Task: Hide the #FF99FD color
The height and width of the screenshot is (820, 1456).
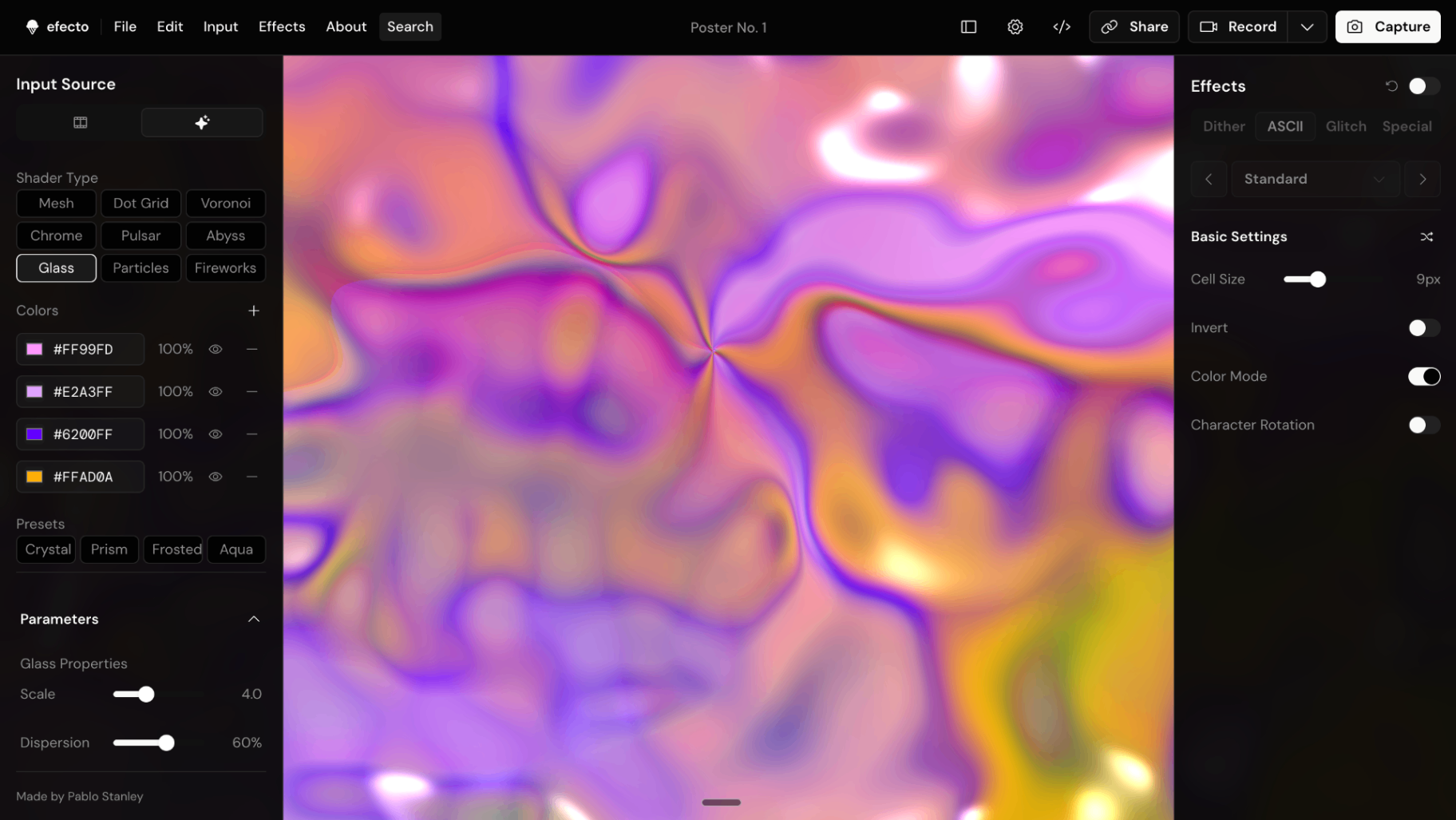Action: coord(215,349)
